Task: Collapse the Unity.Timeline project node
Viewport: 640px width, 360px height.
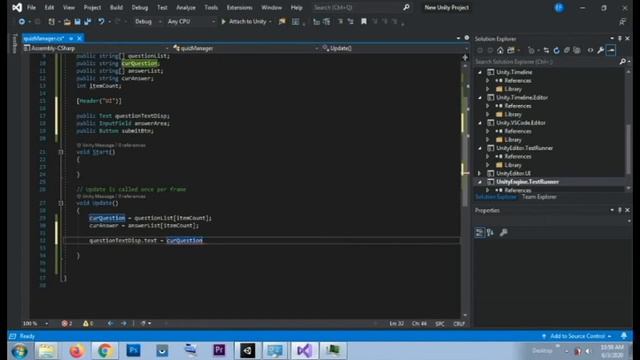Action: (x=480, y=72)
